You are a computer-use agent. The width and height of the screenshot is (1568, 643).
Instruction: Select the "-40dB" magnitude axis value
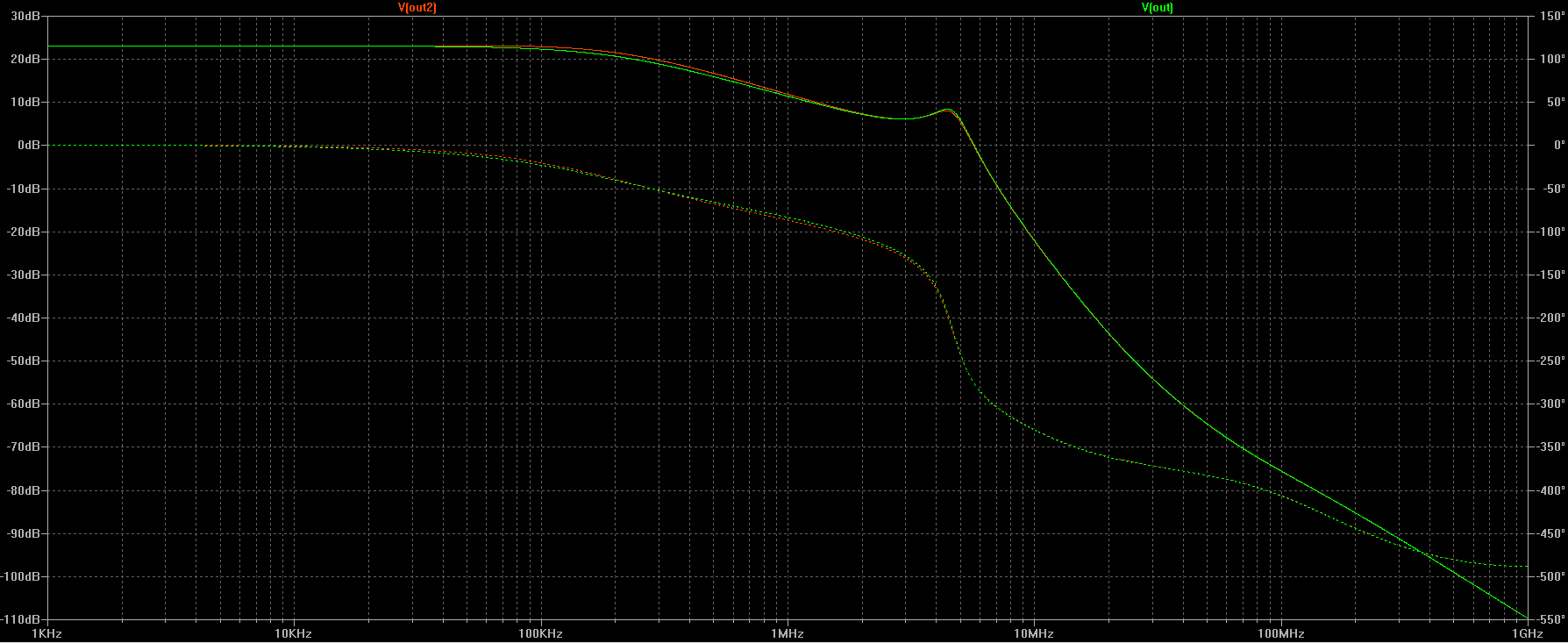(24, 318)
